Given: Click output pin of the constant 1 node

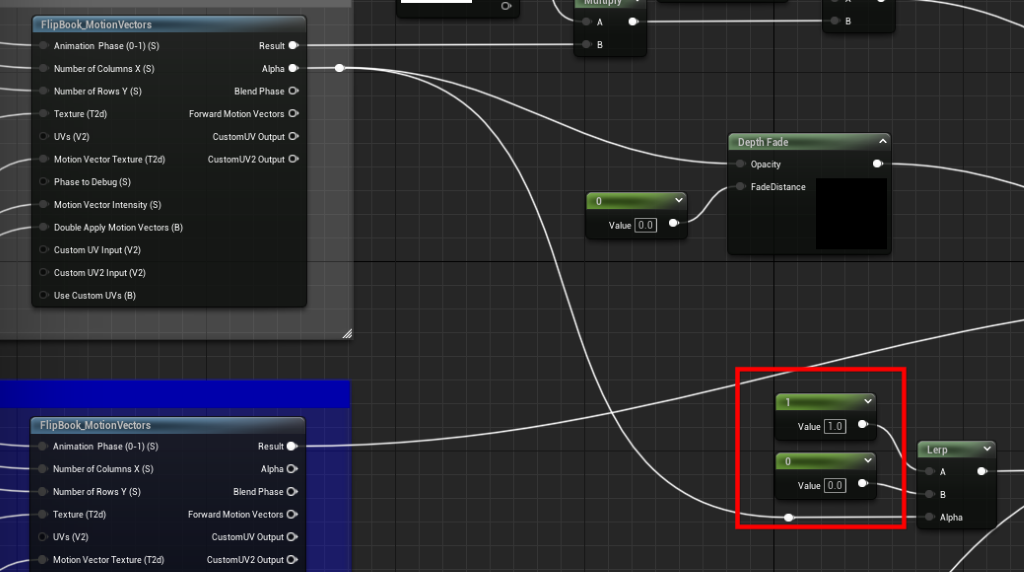Looking at the screenshot, I should click(863, 424).
